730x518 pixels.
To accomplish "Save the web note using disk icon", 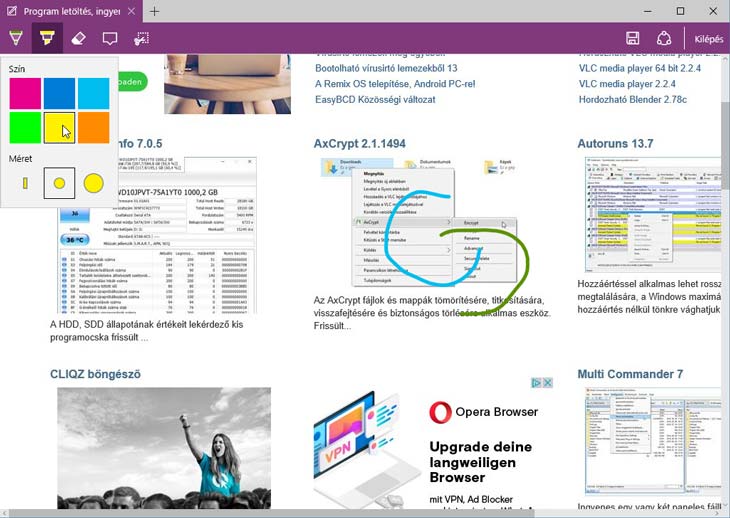I will click(x=632, y=38).
